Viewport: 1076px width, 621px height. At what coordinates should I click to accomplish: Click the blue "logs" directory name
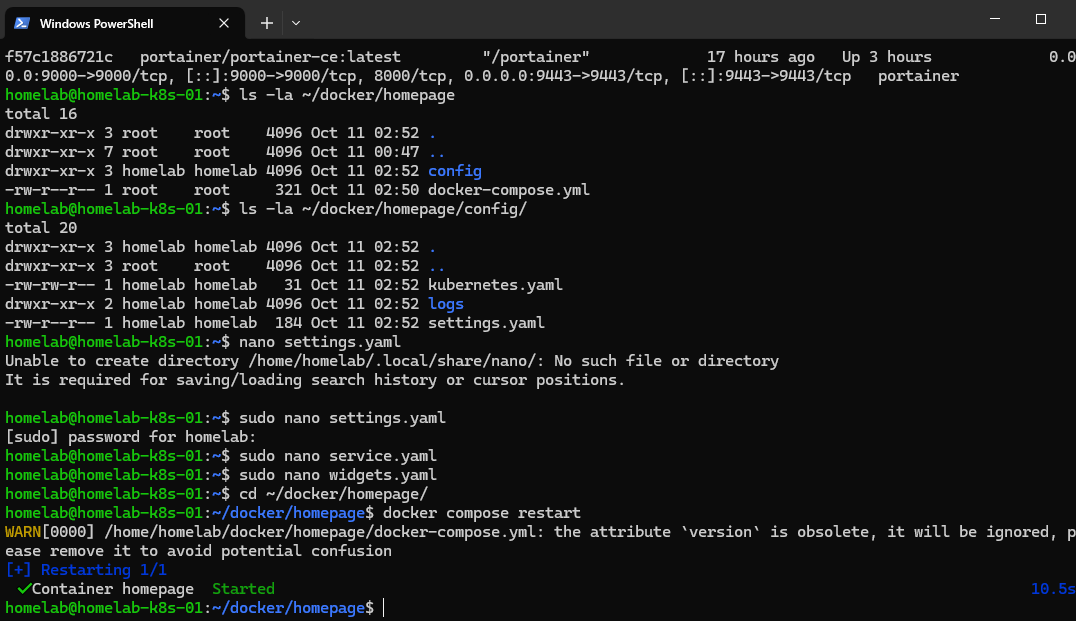click(446, 304)
